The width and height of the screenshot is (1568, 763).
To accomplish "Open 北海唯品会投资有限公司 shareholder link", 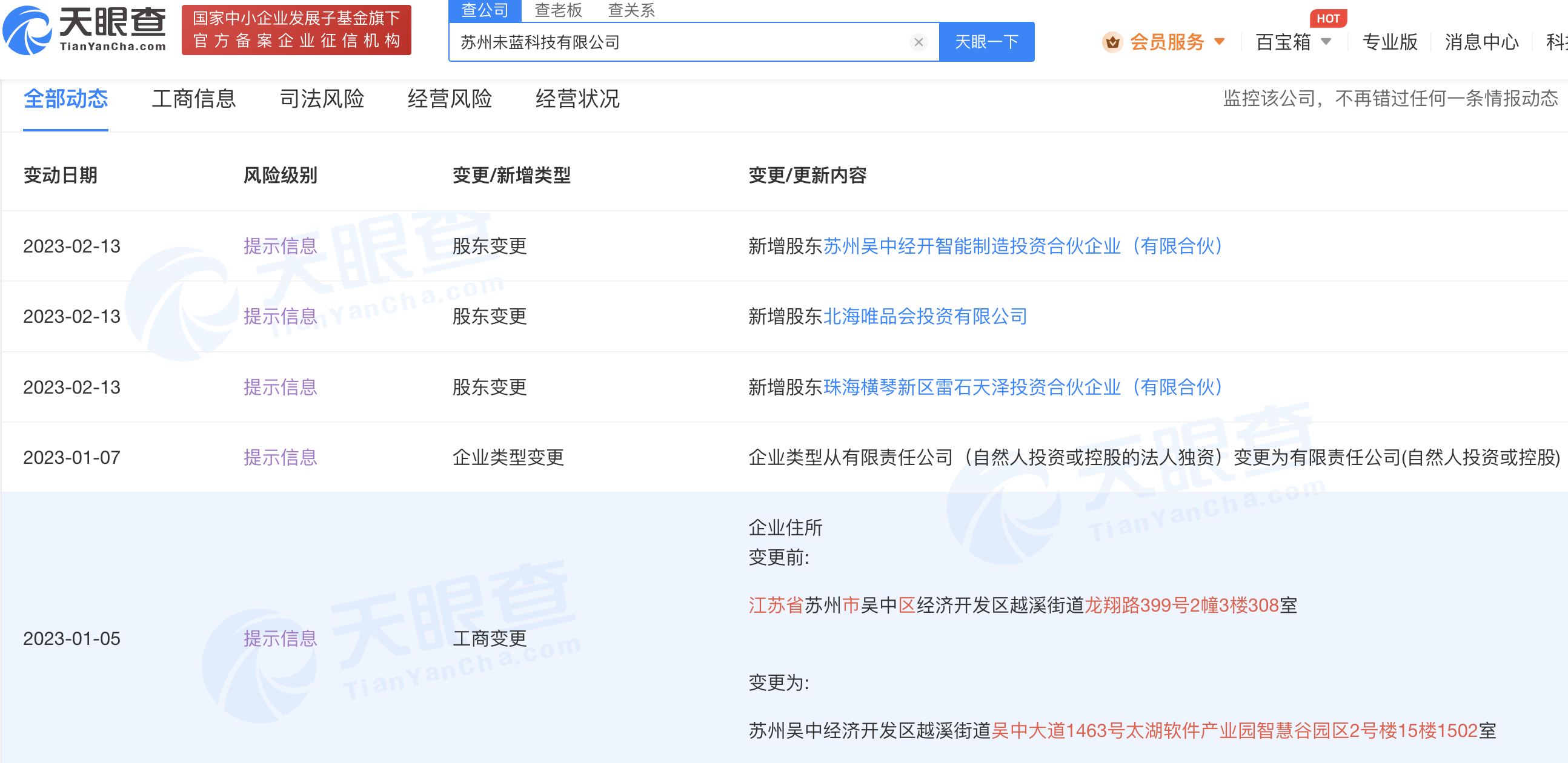I will tap(925, 316).
